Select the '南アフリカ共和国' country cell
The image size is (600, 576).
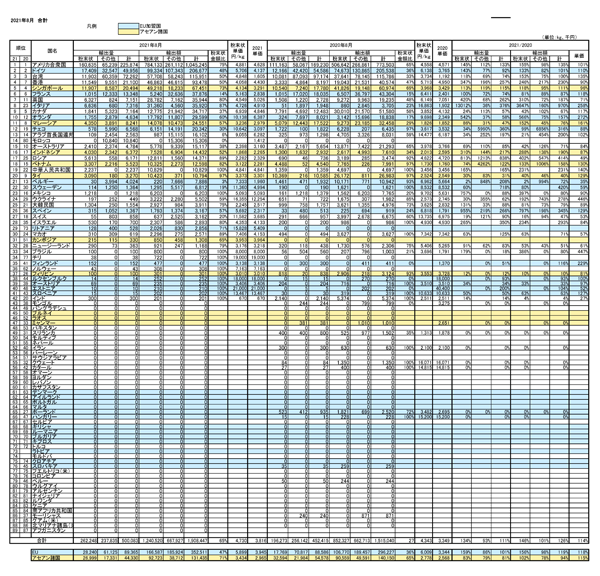click(52, 511)
